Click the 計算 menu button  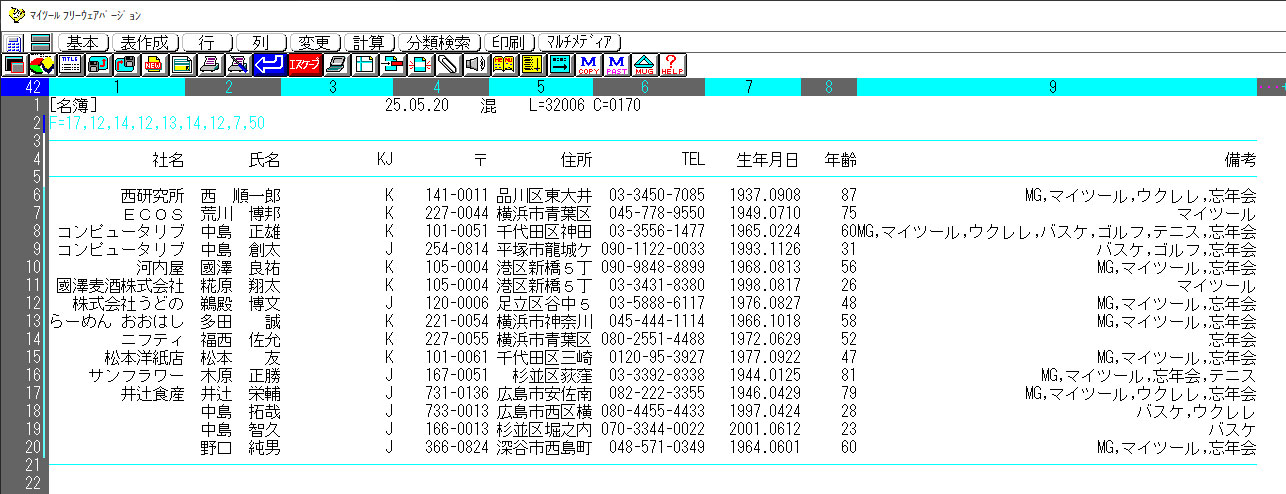[x=369, y=43]
